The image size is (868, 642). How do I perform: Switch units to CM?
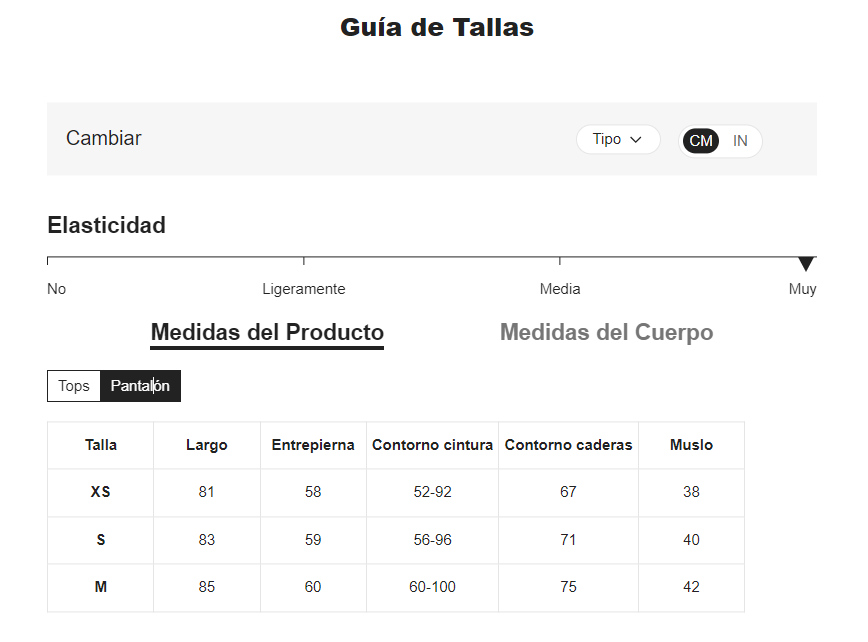pyautogui.click(x=701, y=141)
